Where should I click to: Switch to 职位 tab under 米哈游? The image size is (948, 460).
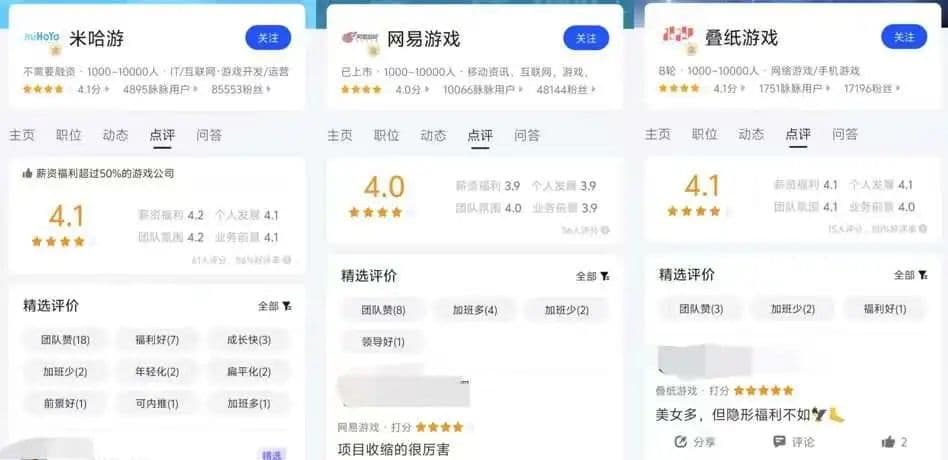pos(68,135)
